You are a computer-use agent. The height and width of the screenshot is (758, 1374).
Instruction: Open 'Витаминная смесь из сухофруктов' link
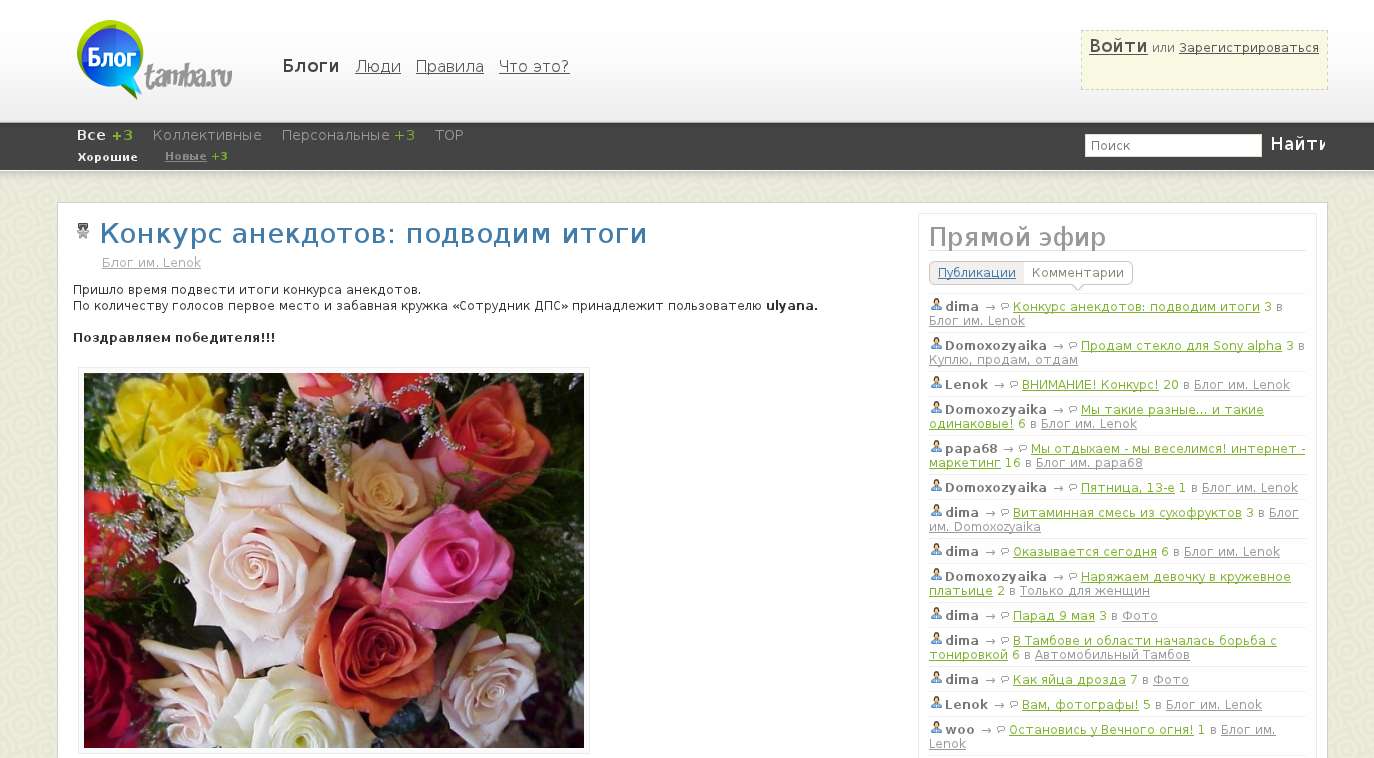pos(1127,513)
